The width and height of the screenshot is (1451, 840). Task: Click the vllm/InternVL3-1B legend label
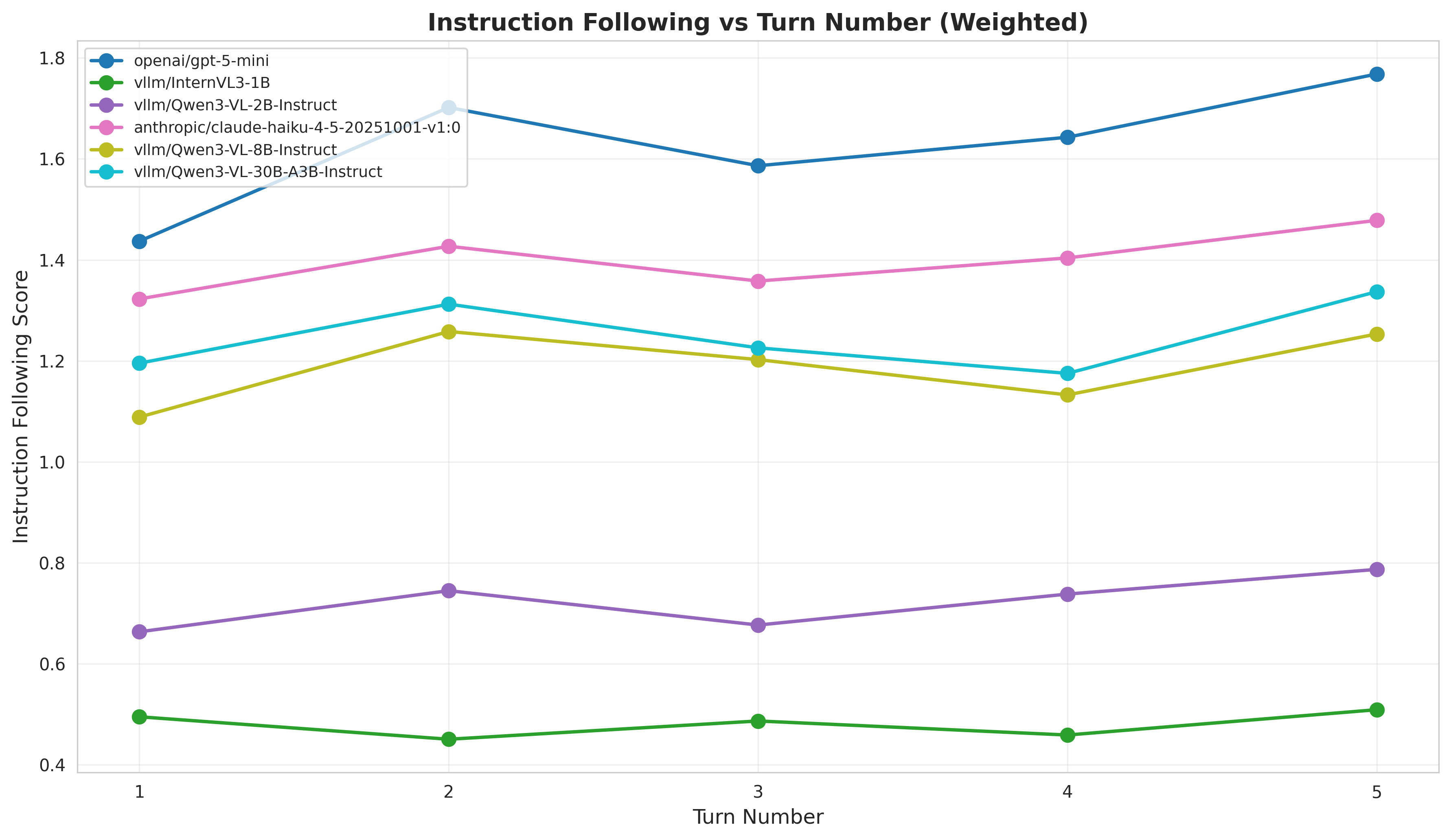coord(202,83)
